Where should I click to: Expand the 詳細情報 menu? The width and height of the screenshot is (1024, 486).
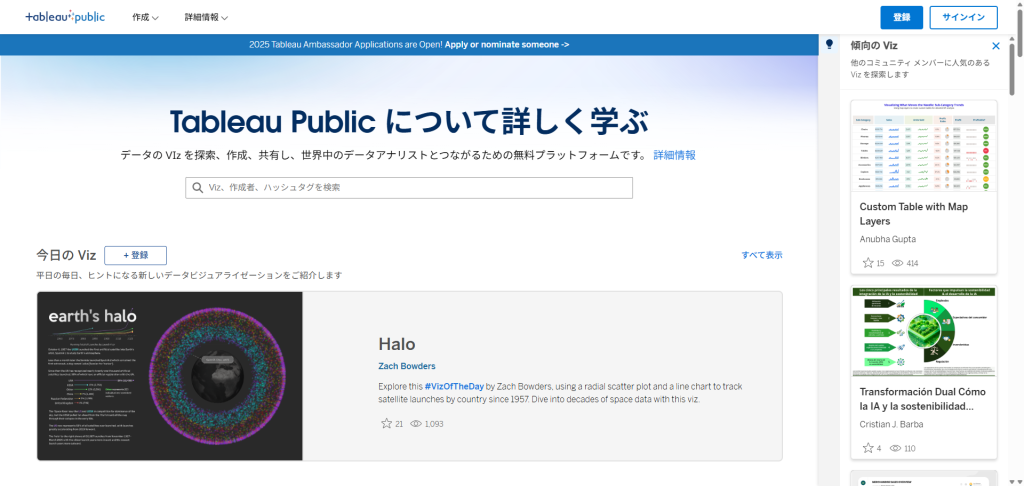click(206, 18)
